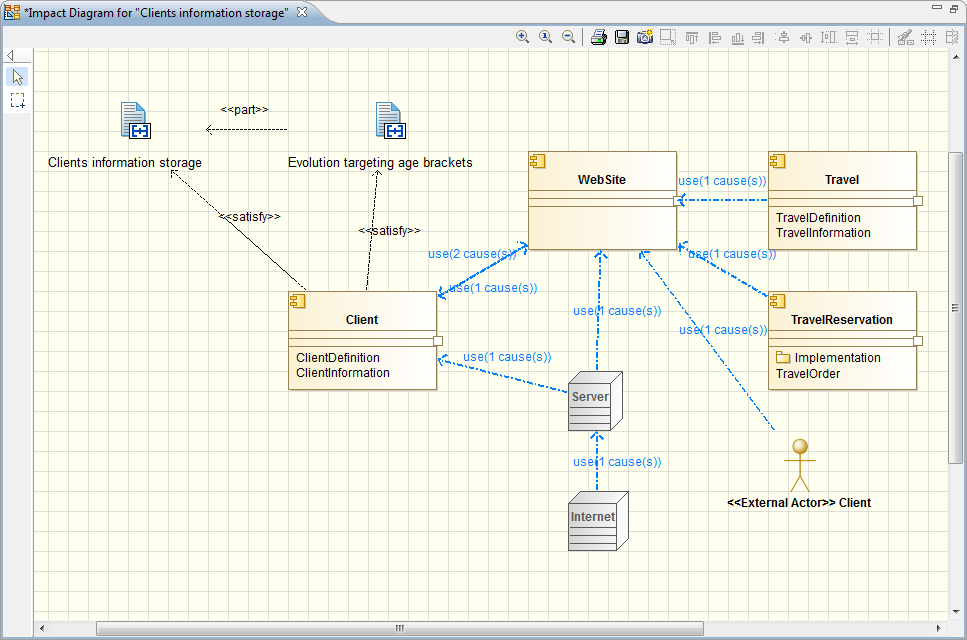This screenshot has width=967, height=640.
Task: Click the port square on the Client component
Action: point(438,341)
